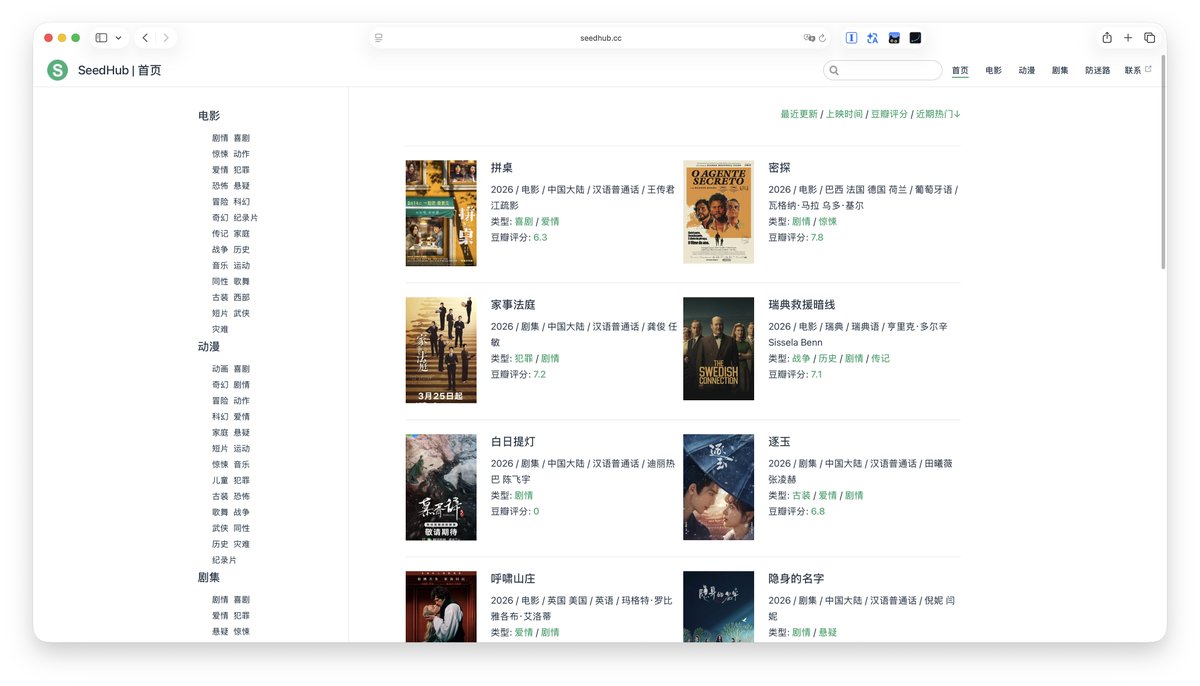
Task: Open the 瑞典救援暗线 title link
Action: 802,305
